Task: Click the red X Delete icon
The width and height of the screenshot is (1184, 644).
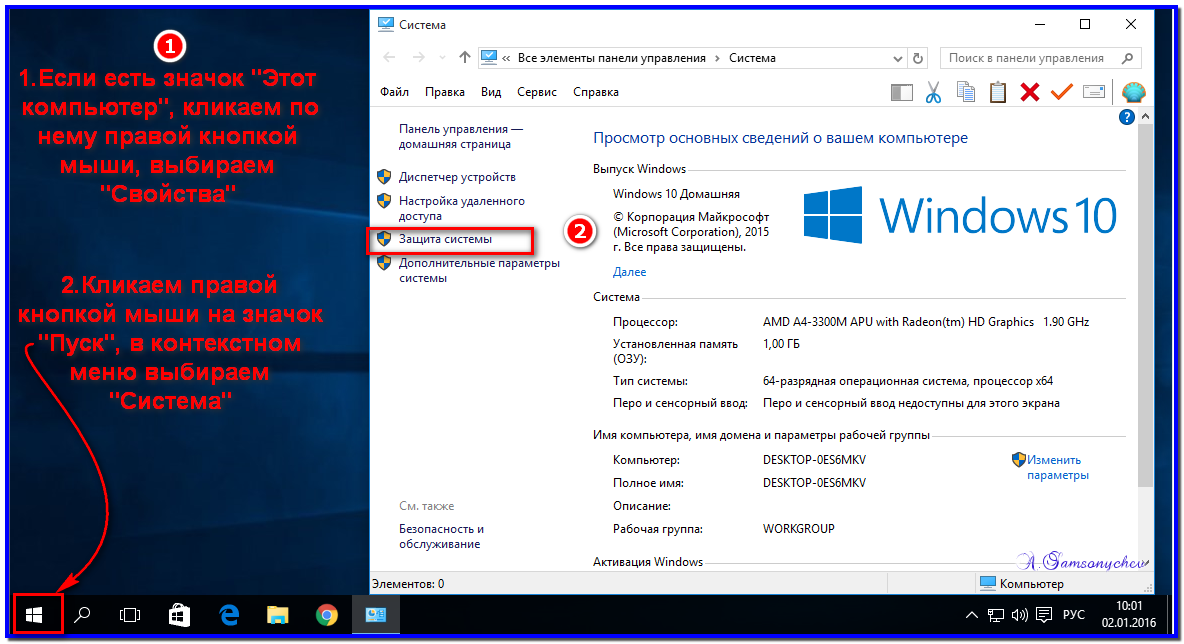Action: (1029, 92)
